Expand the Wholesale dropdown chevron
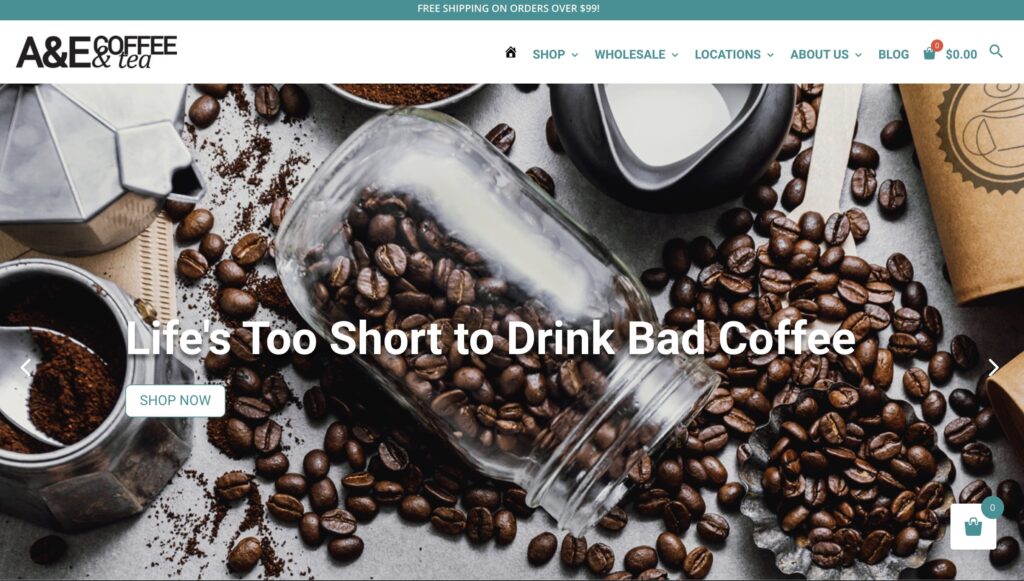The image size is (1024, 581). coord(675,55)
